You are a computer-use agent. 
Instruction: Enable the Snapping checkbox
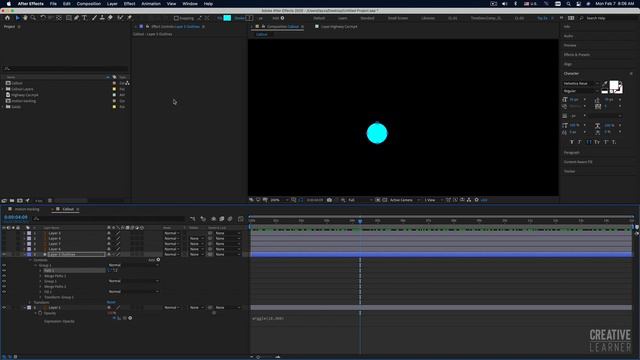176,18
